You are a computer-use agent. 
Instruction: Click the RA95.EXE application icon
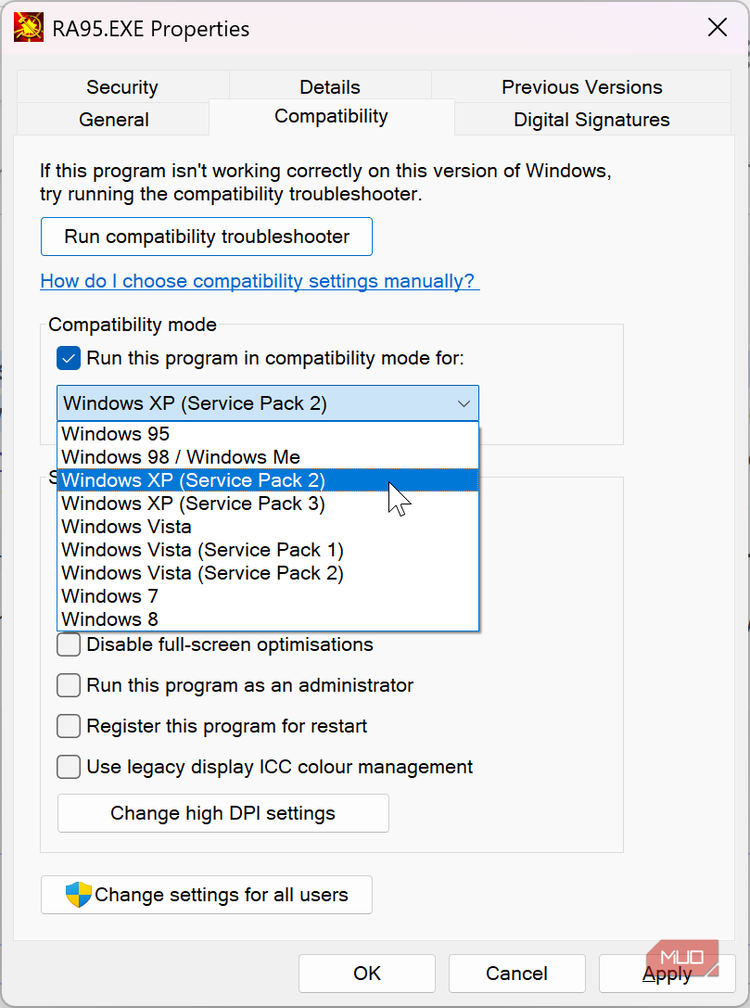28,27
